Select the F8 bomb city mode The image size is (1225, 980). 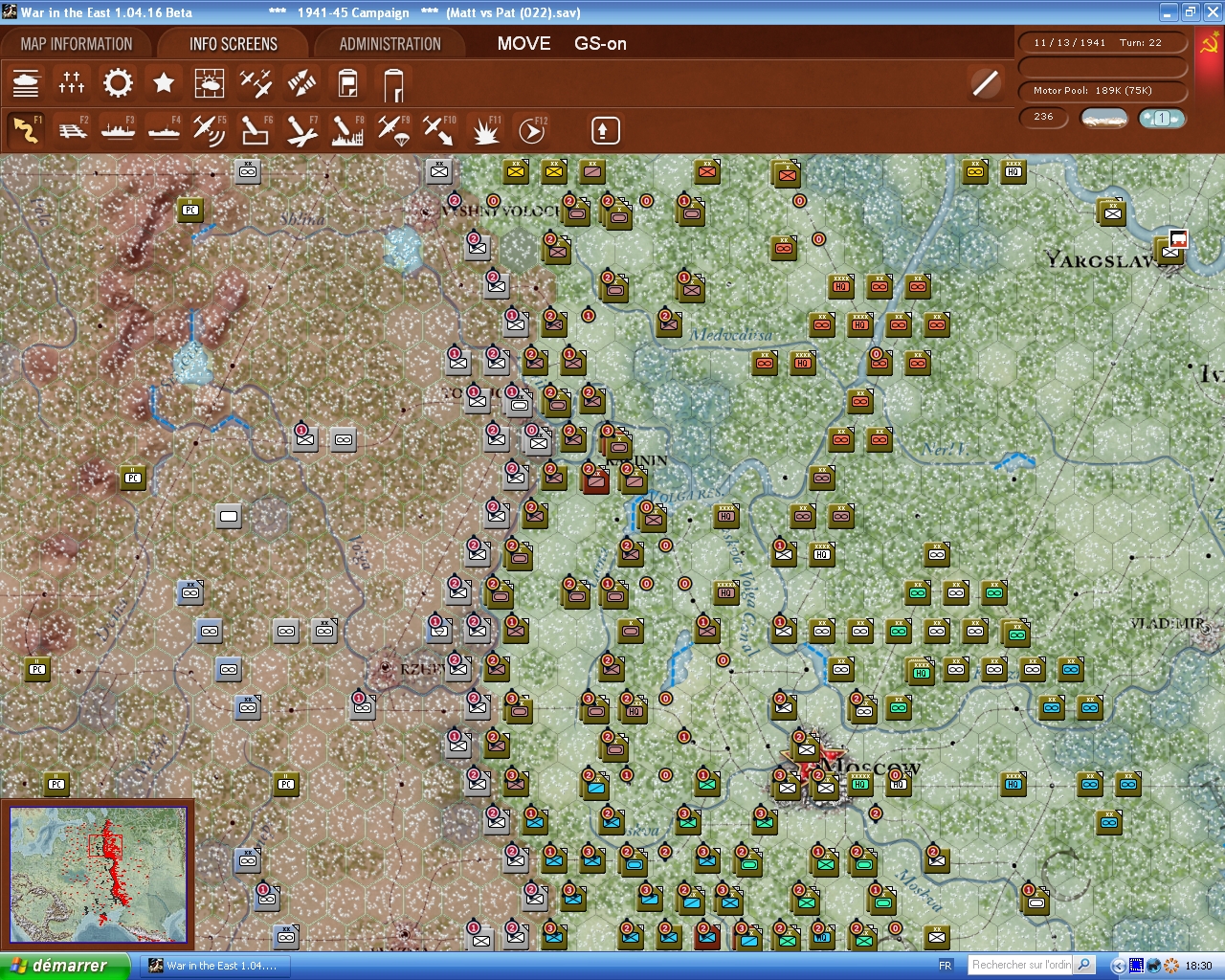click(347, 130)
